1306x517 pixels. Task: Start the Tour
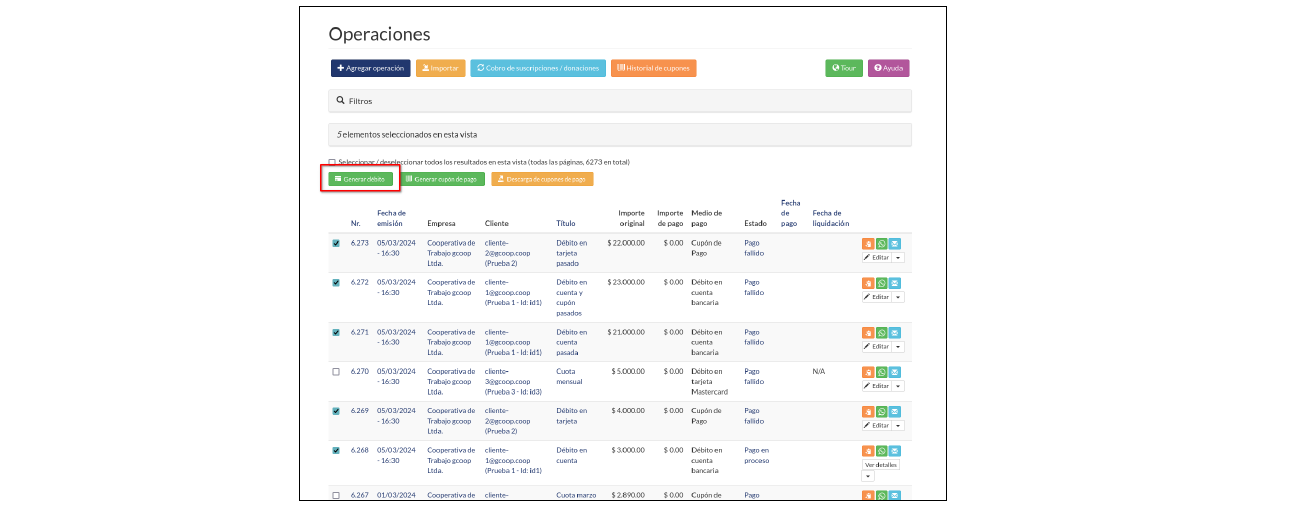point(844,68)
